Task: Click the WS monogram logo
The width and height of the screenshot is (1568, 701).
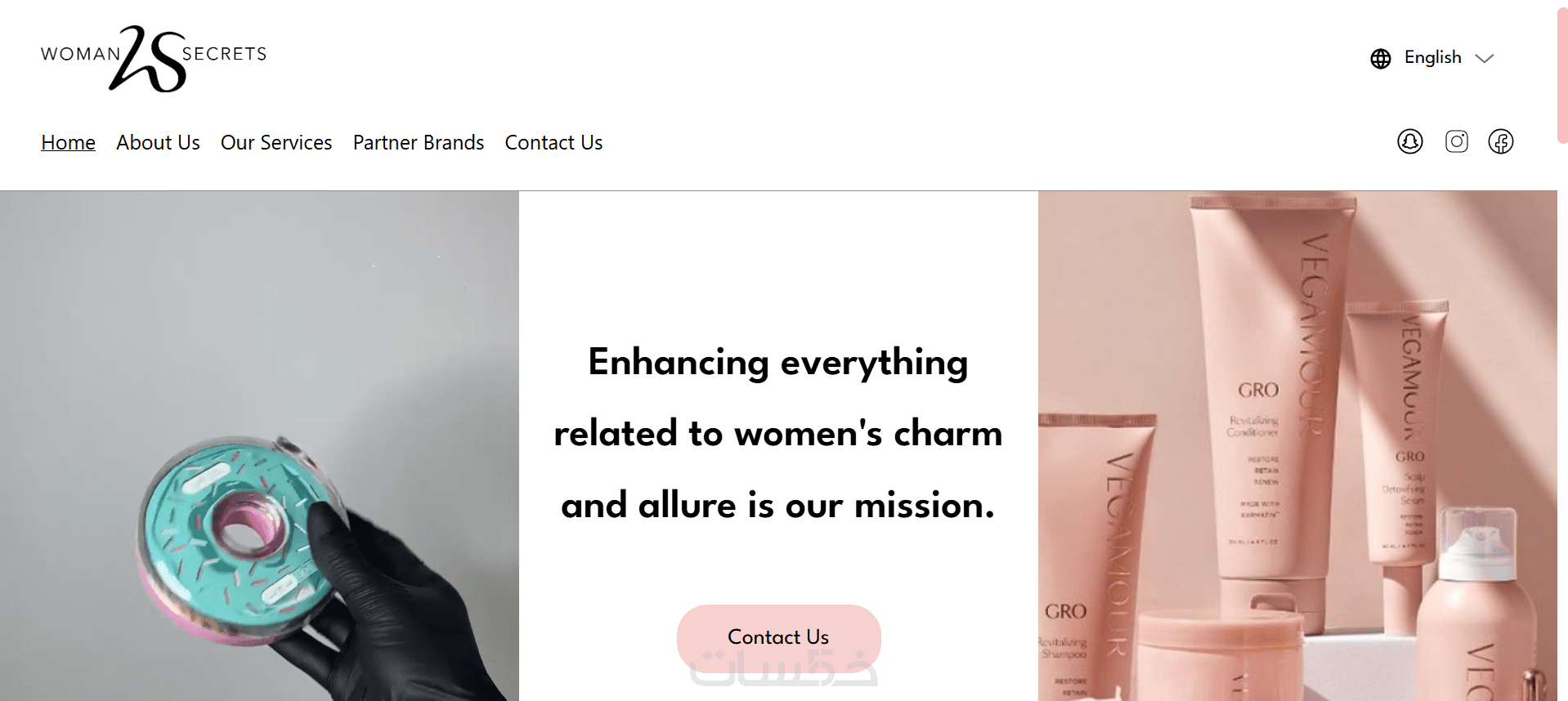Action: pos(150,58)
